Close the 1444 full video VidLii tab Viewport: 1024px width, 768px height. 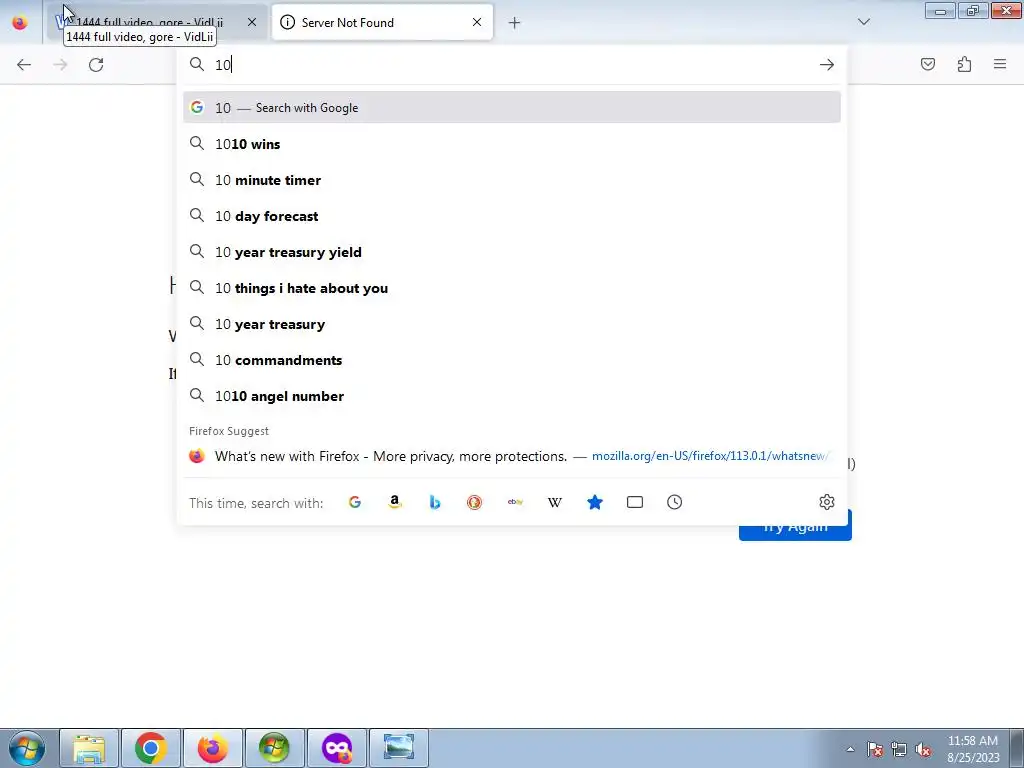[x=252, y=22]
